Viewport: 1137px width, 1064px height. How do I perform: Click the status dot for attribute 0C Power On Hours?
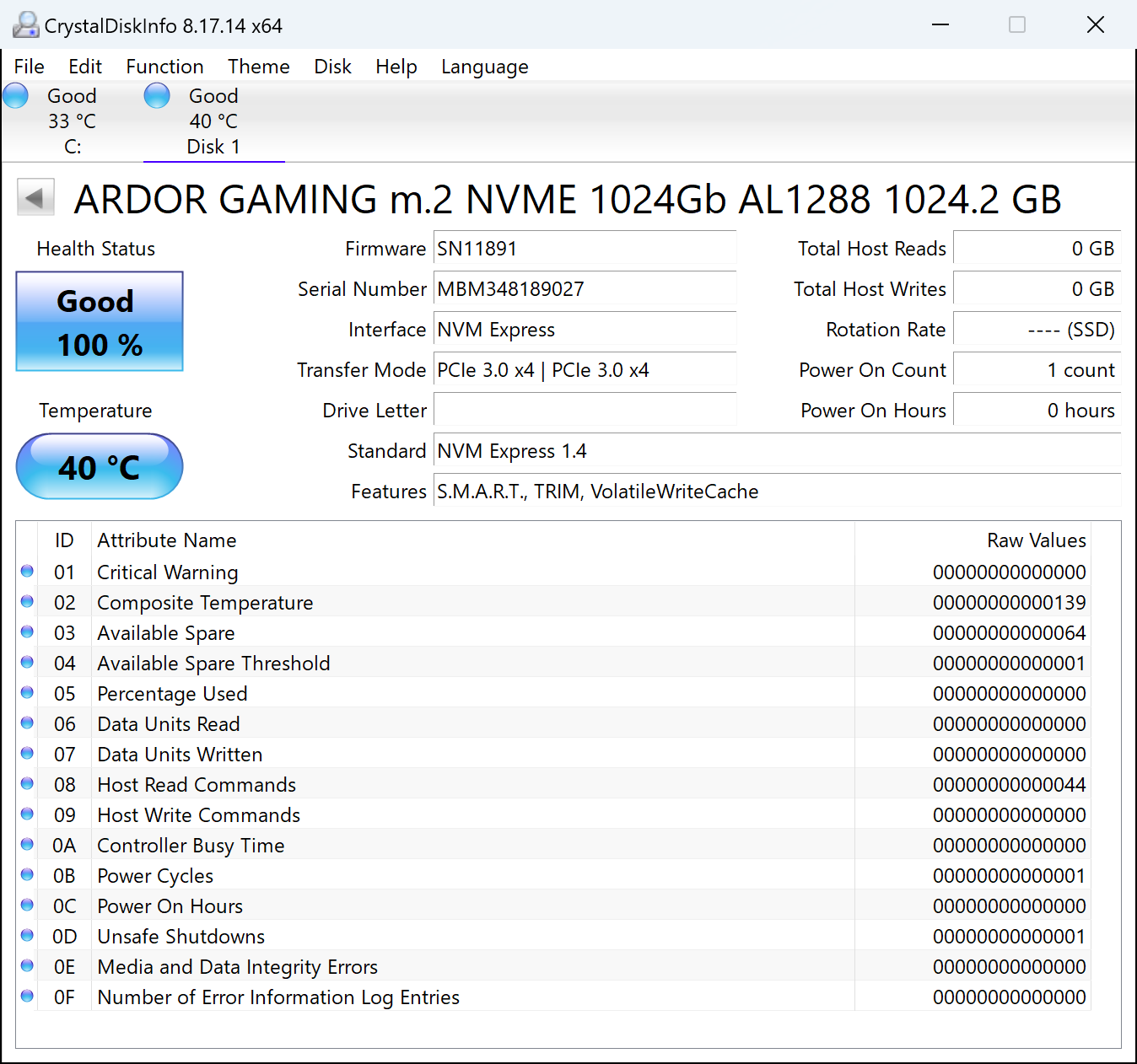click(x=27, y=905)
